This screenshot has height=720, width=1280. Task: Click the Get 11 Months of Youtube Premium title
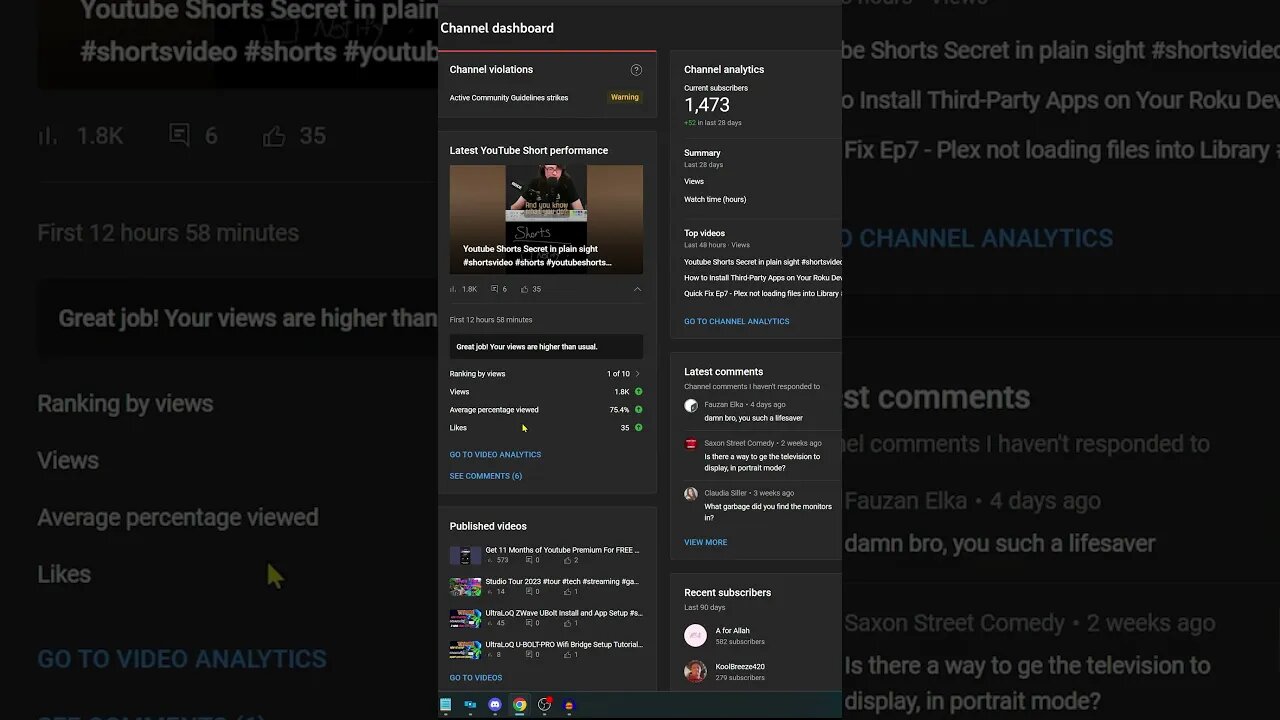click(x=563, y=550)
